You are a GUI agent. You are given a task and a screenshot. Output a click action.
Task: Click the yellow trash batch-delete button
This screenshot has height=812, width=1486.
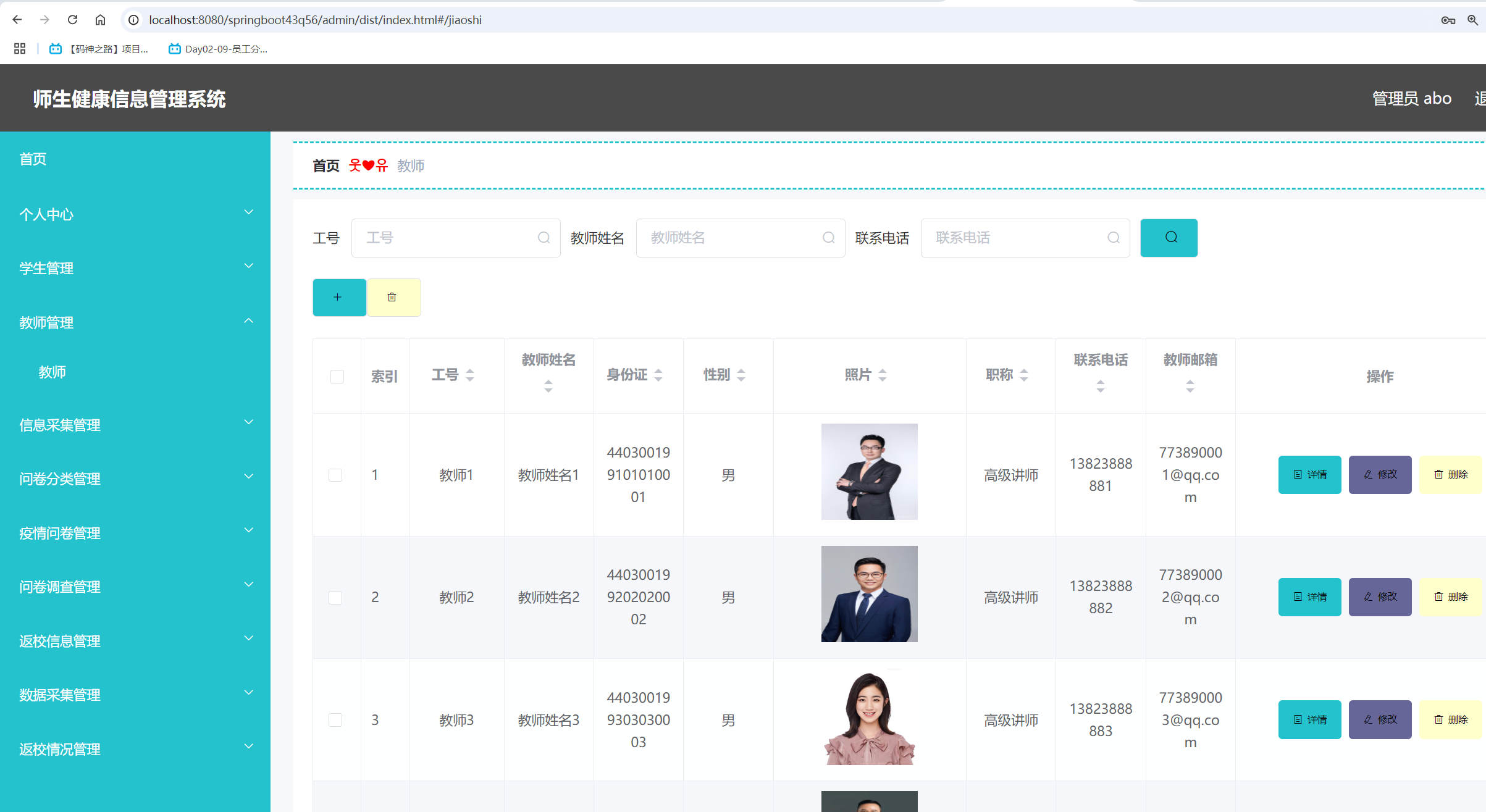coord(393,298)
